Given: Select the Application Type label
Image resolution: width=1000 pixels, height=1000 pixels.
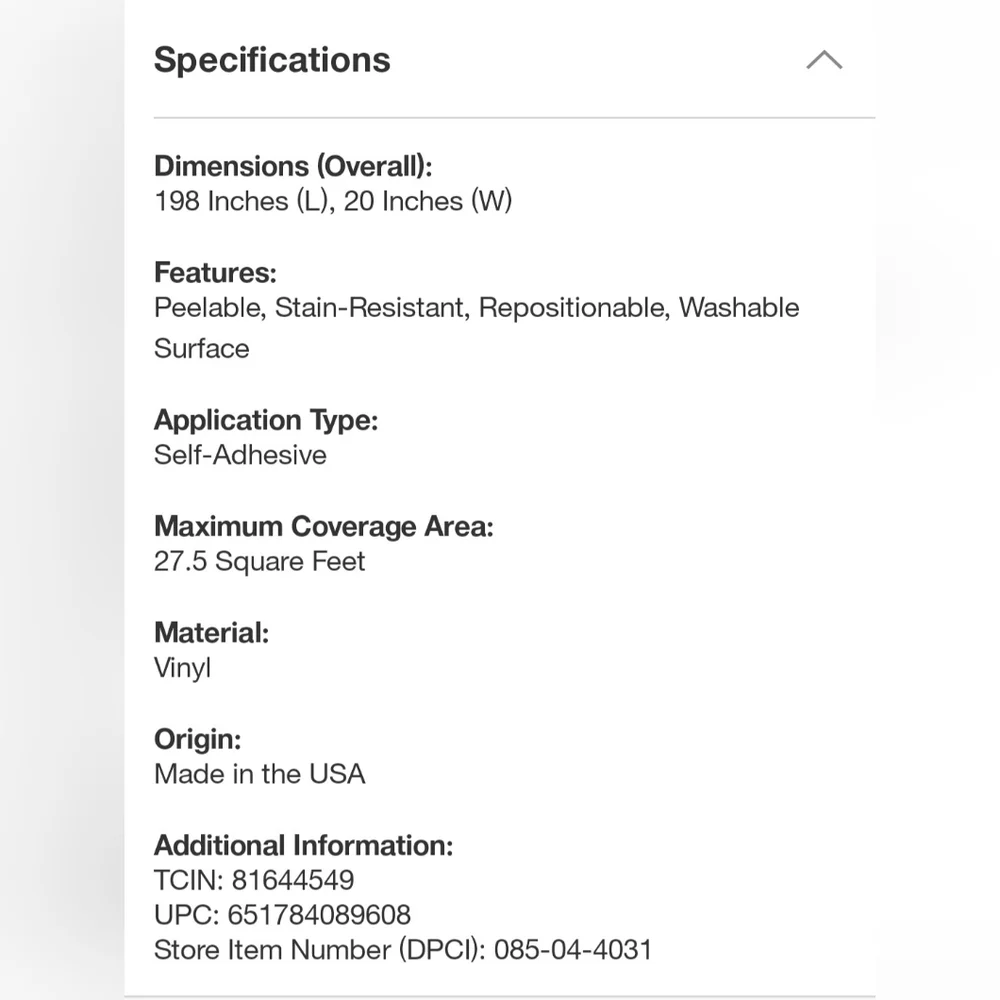Looking at the screenshot, I should tap(266, 420).
